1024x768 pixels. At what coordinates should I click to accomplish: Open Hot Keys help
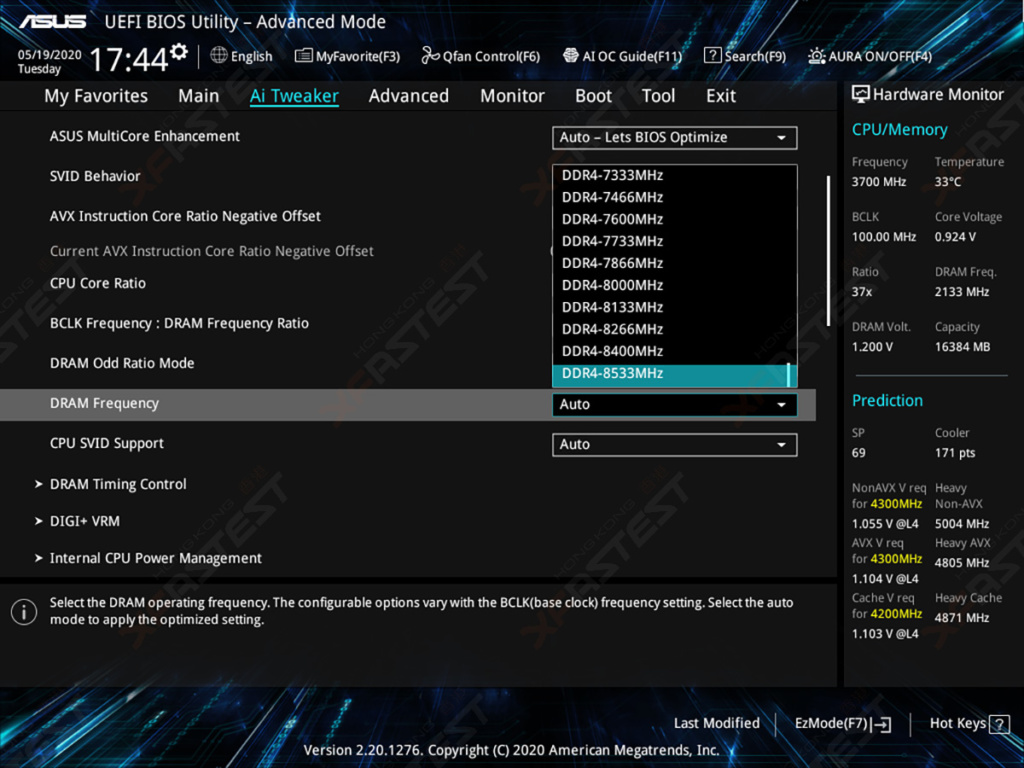(969, 724)
